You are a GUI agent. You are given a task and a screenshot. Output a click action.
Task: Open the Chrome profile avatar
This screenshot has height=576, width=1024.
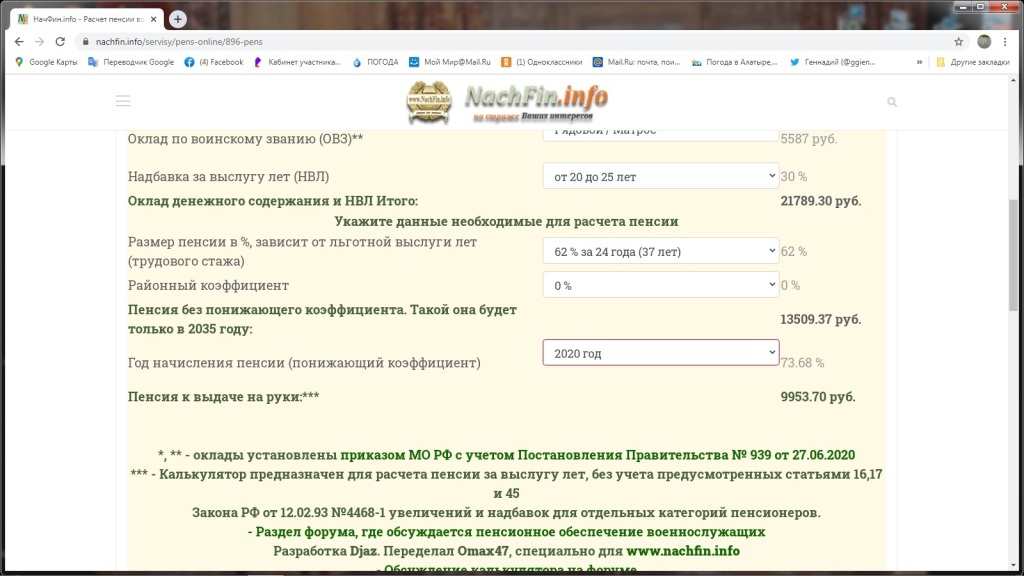pos(984,42)
